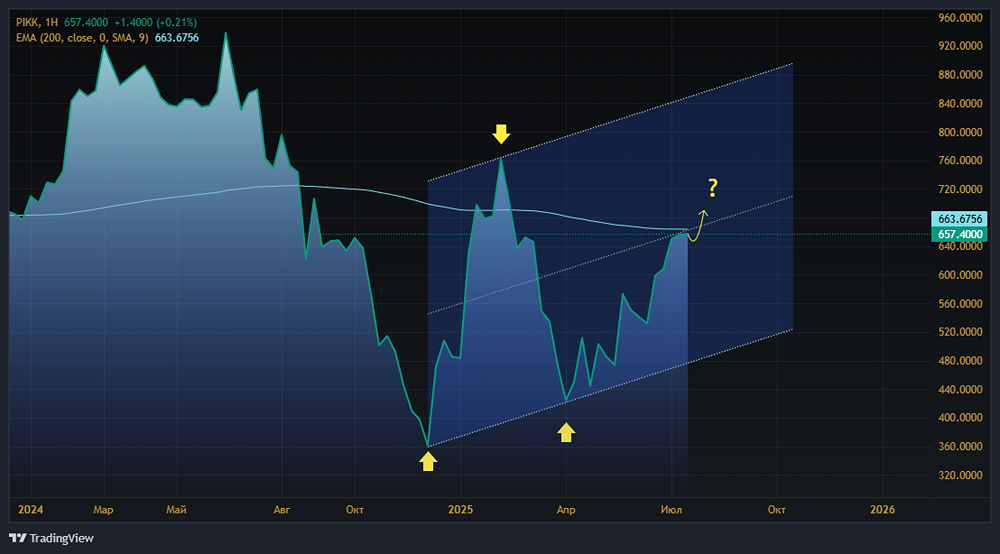
Task: Click the Авг time axis label
Action: [281, 509]
